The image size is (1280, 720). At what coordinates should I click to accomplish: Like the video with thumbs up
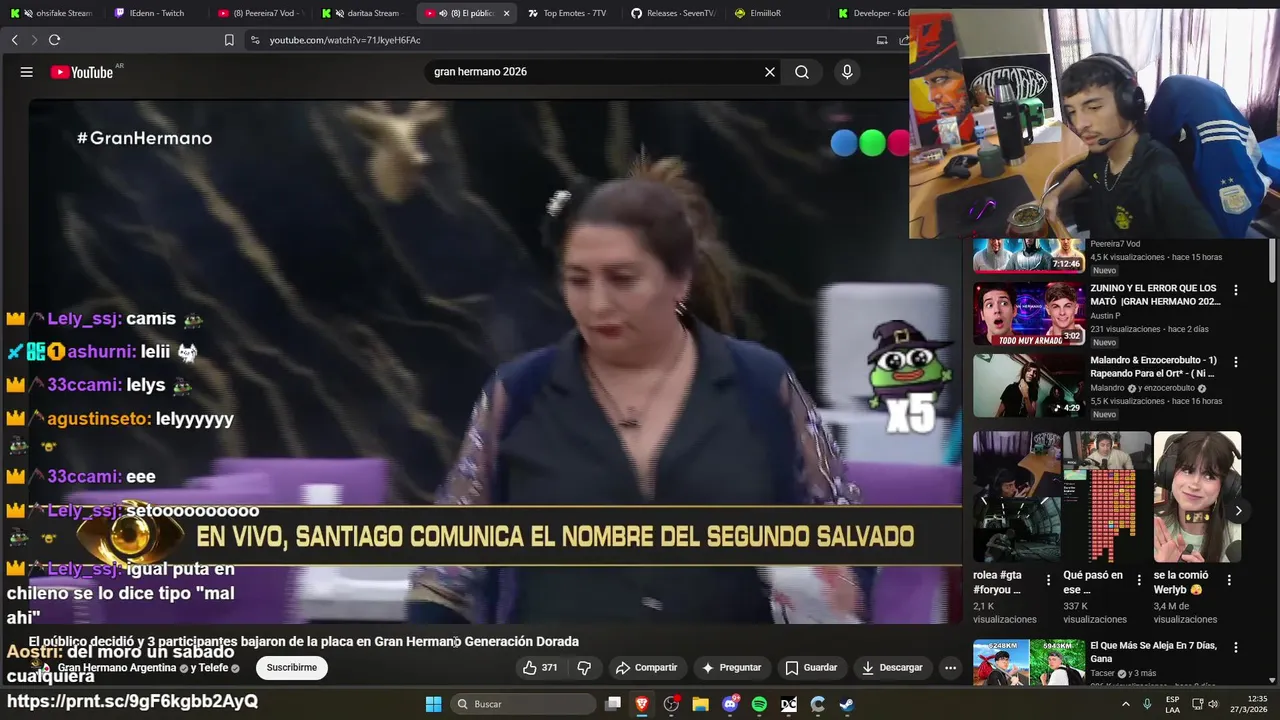539,667
